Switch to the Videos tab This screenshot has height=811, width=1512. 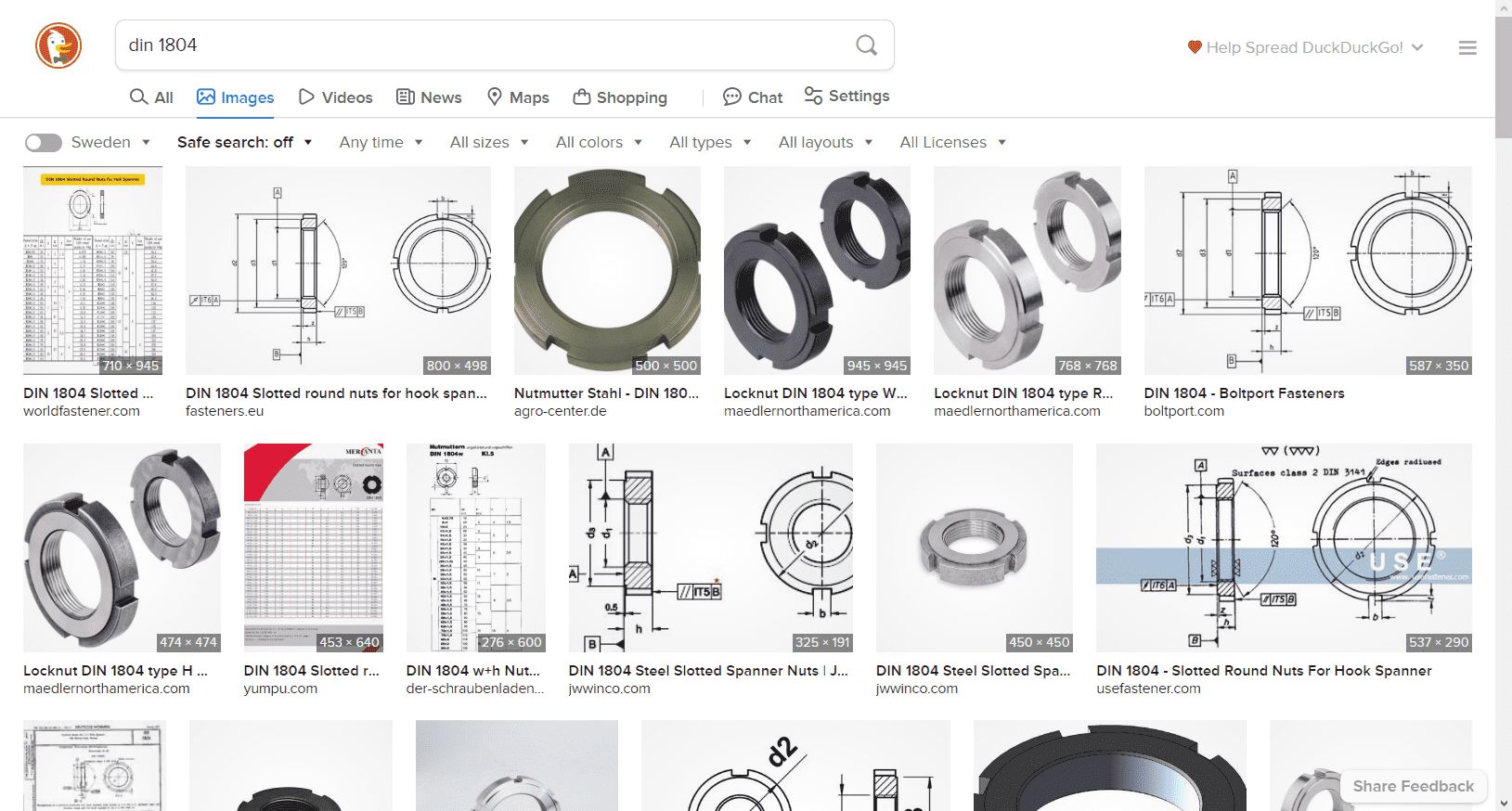(x=335, y=97)
